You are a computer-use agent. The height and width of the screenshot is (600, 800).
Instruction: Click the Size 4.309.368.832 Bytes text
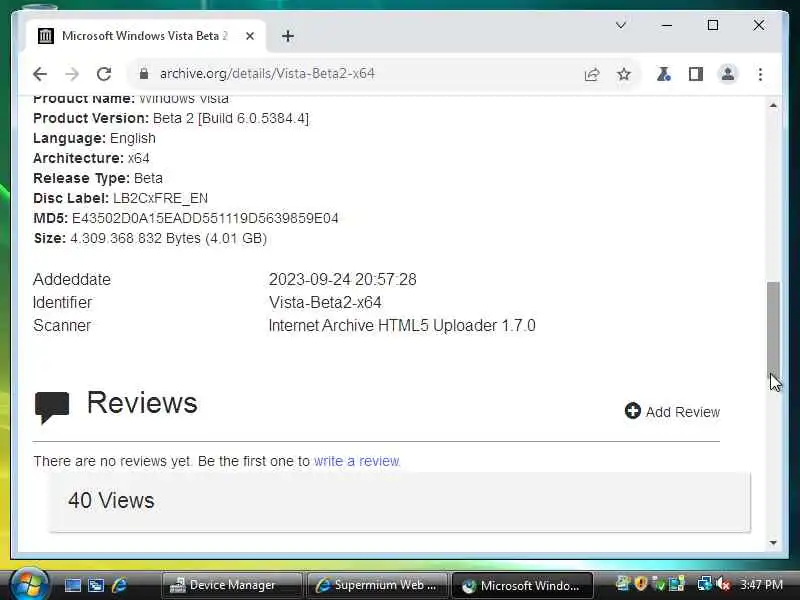pos(168,238)
